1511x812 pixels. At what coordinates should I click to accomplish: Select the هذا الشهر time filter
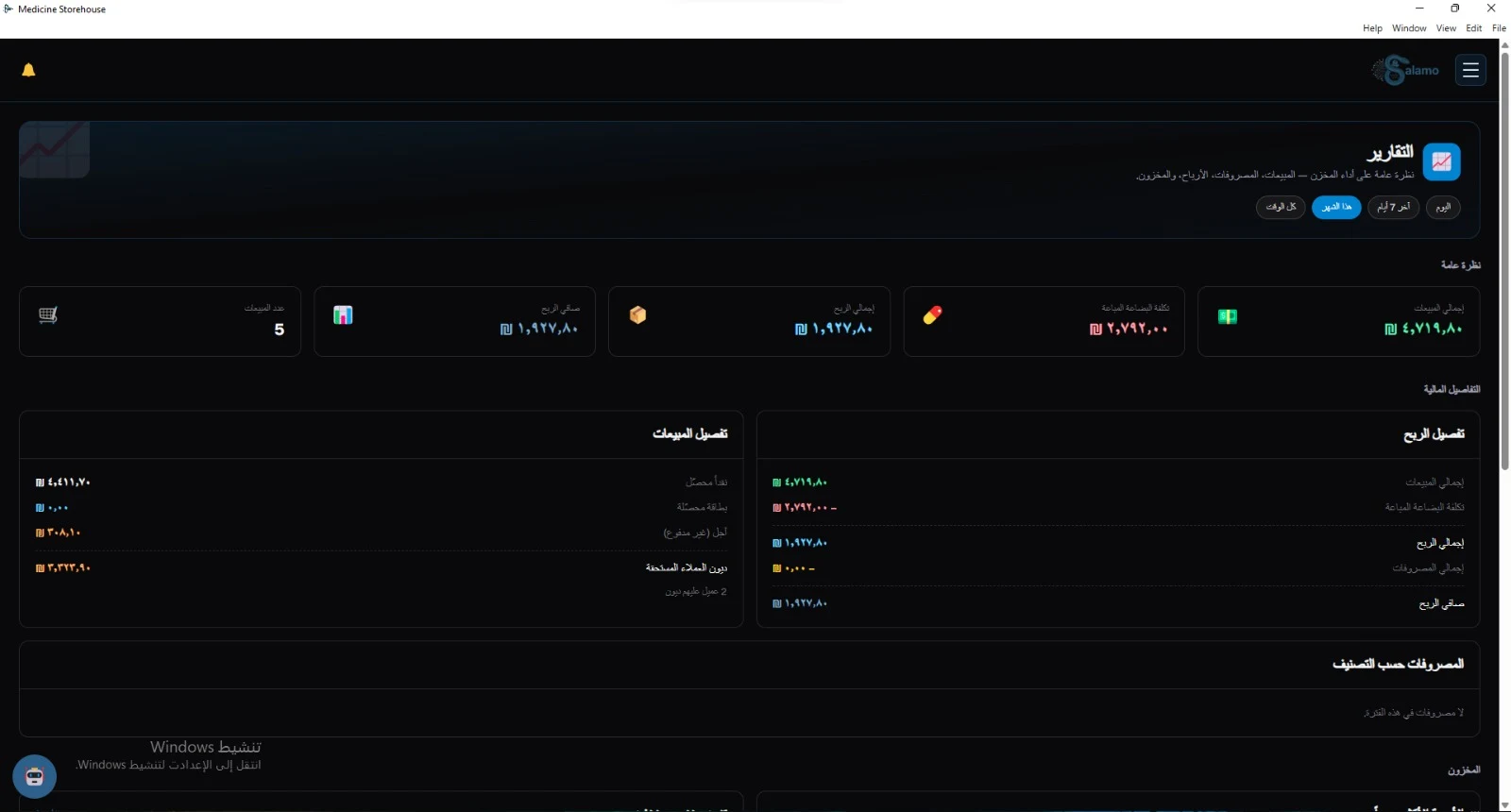[1336, 207]
